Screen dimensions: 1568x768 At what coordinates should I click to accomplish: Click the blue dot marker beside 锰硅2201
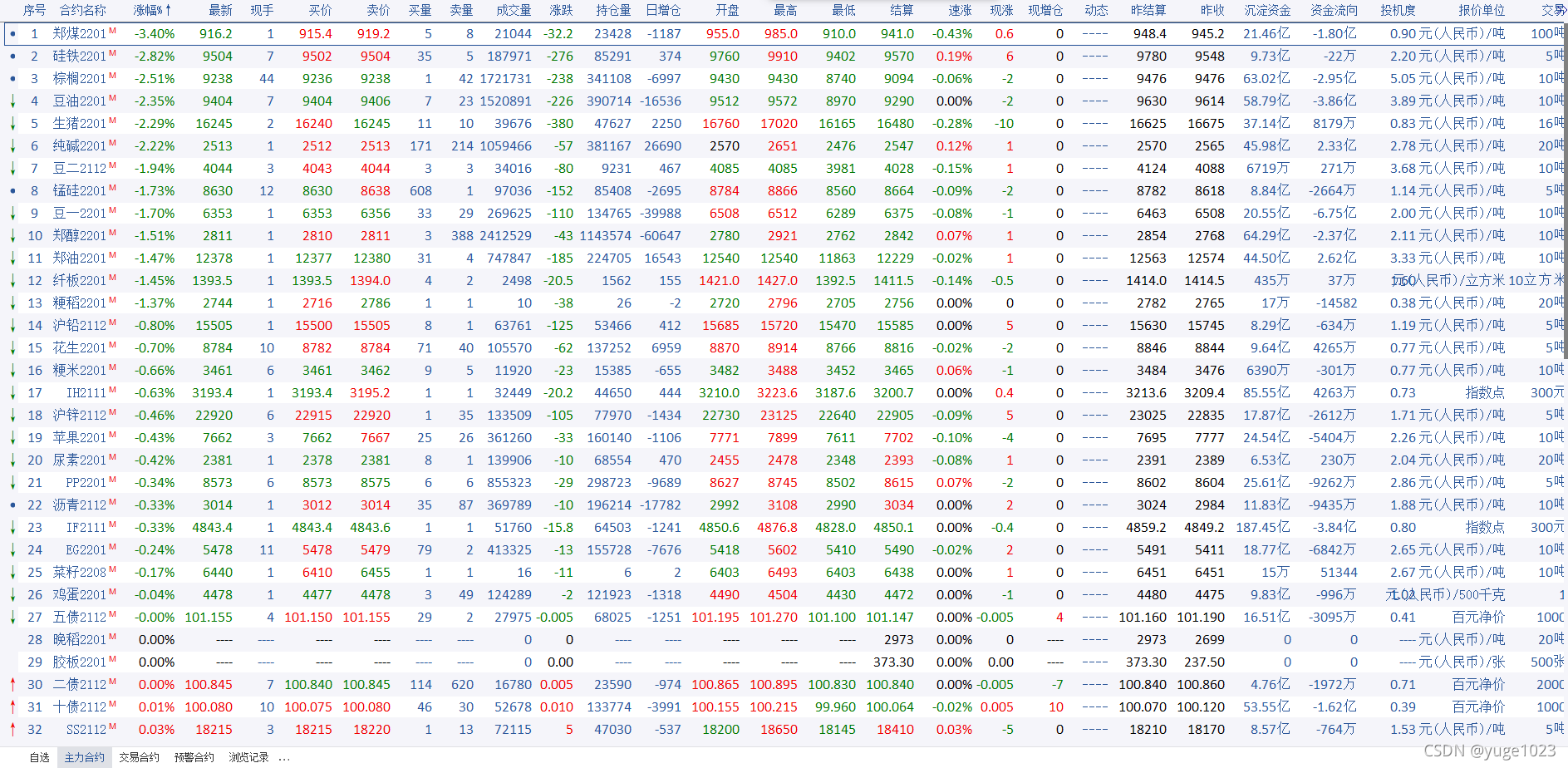[x=12, y=191]
